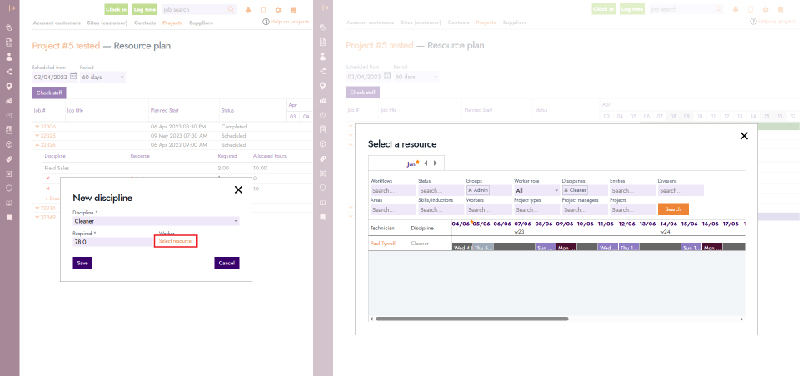Click resource dialog's horizontal scrollbar thumb
This screenshot has width=800, height=376.
(x=472, y=318)
